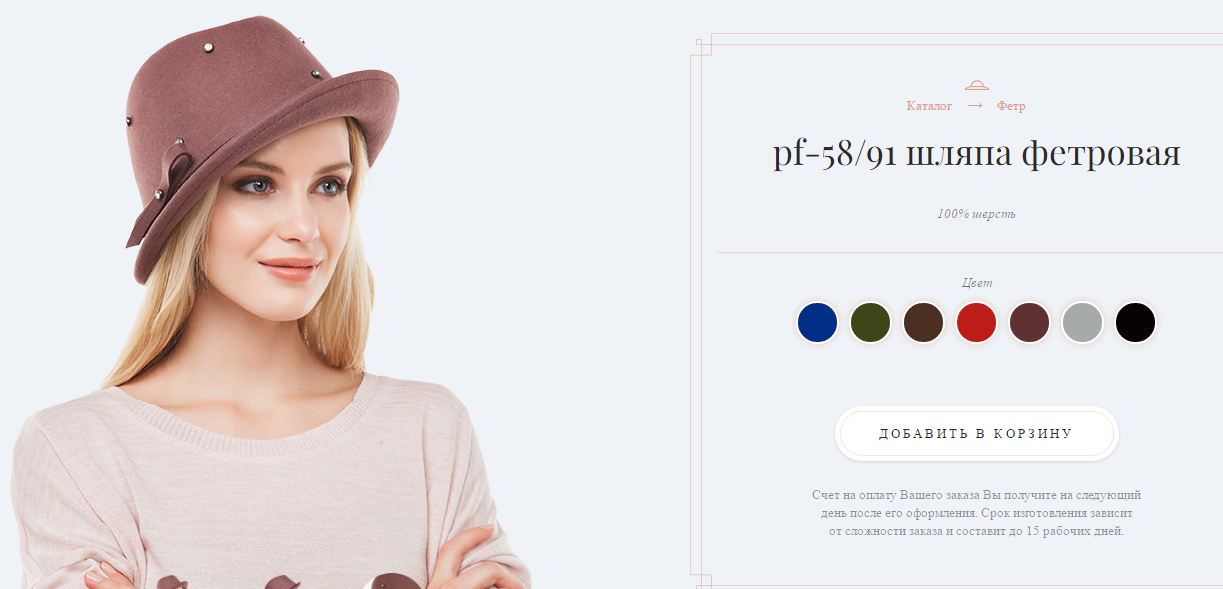The height and width of the screenshot is (589, 1223).
Task: Pick the light gray color swatch
Action: click(x=1082, y=323)
